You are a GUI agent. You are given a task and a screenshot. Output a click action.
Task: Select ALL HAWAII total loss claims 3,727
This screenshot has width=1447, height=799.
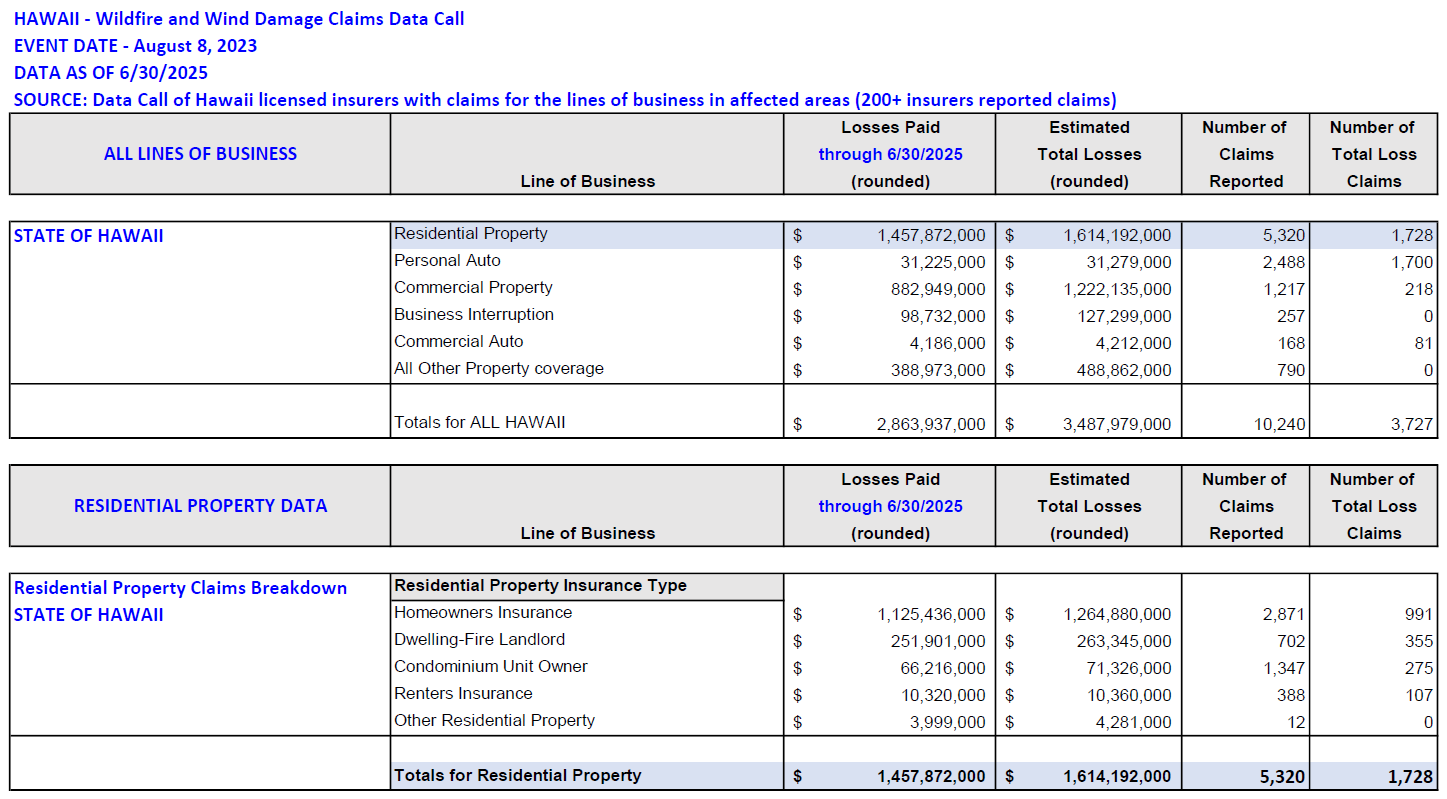click(1412, 425)
